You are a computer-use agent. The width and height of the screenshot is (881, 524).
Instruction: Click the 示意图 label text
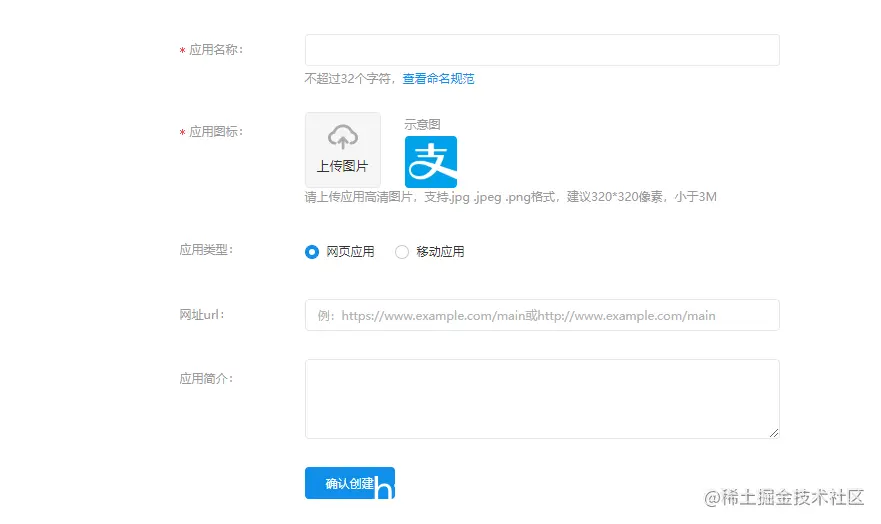coord(422,124)
